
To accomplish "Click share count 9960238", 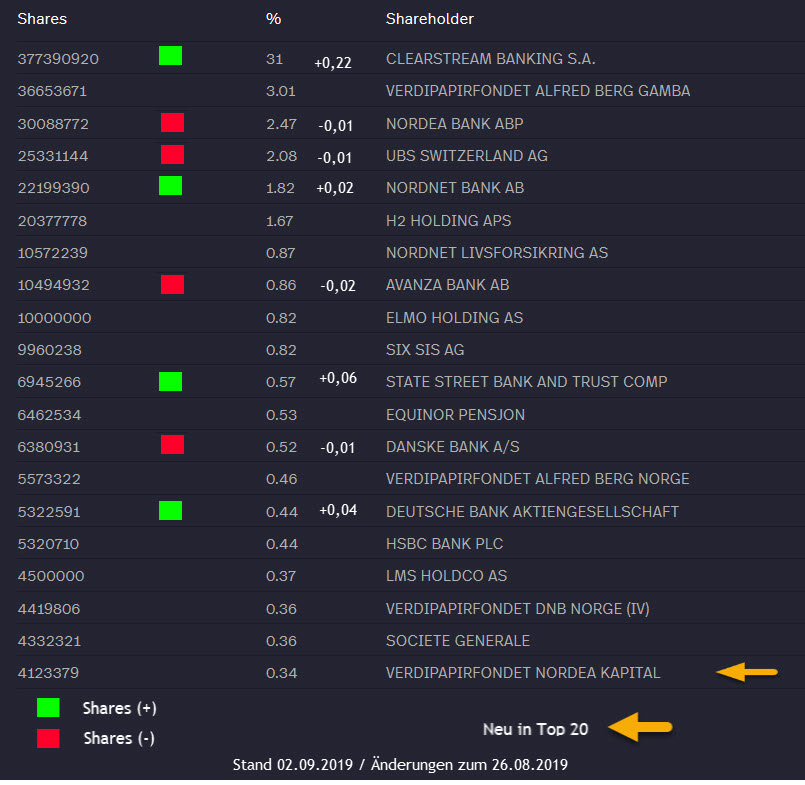I will pyautogui.click(x=49, y=350).
